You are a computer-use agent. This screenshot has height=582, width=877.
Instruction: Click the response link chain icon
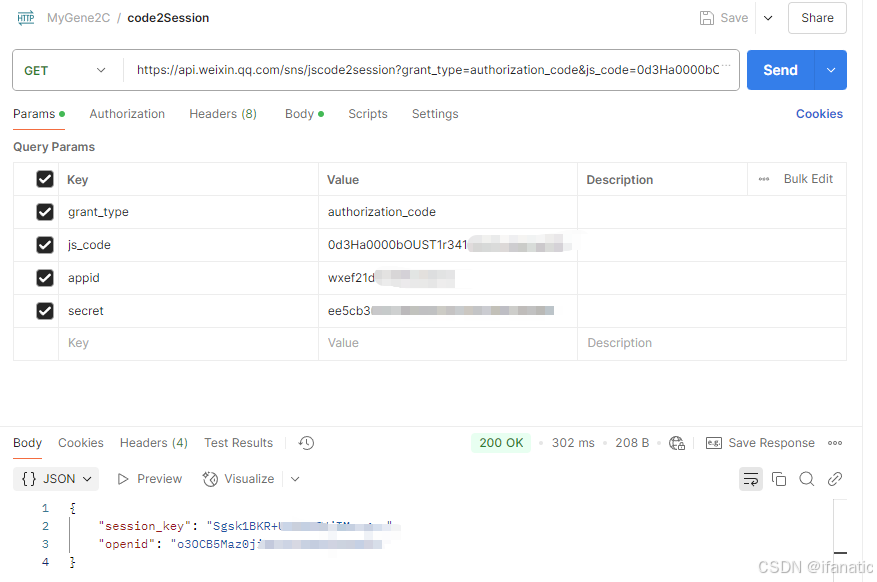tap(834, 479)
